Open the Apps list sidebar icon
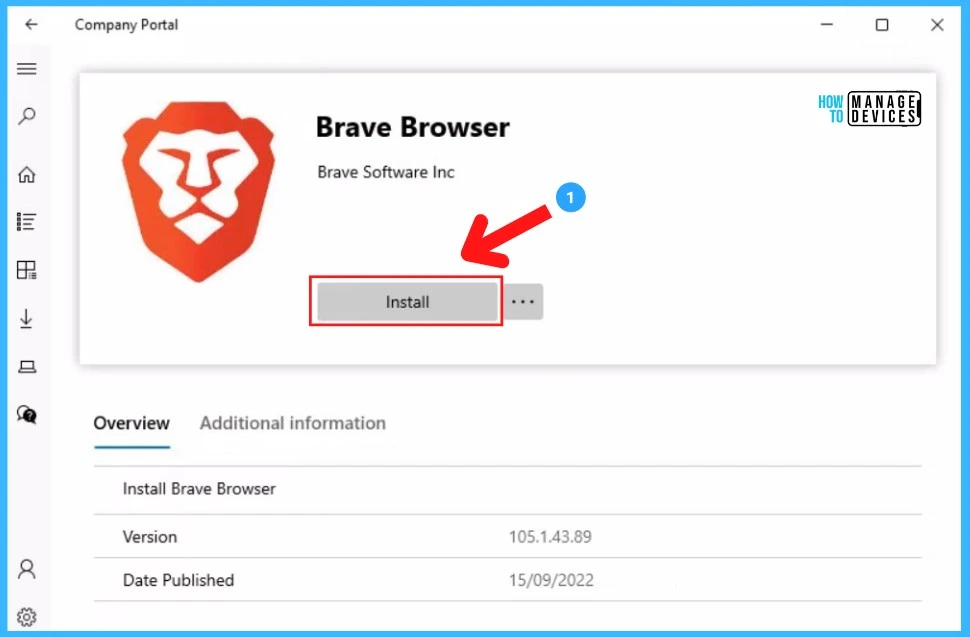 [x=27, y=221]
